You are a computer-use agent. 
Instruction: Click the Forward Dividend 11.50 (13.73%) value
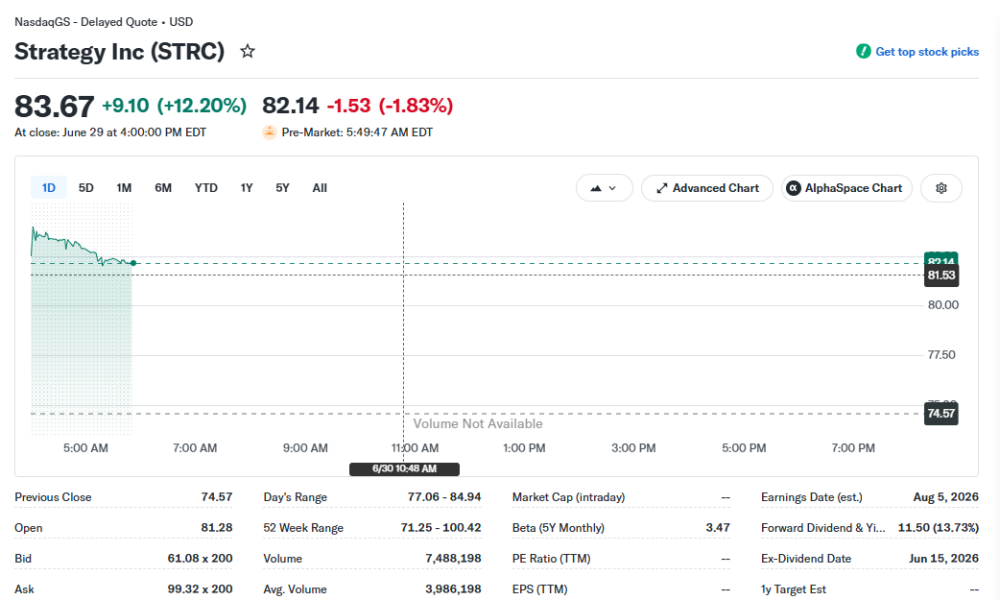(x=938, y=528)
